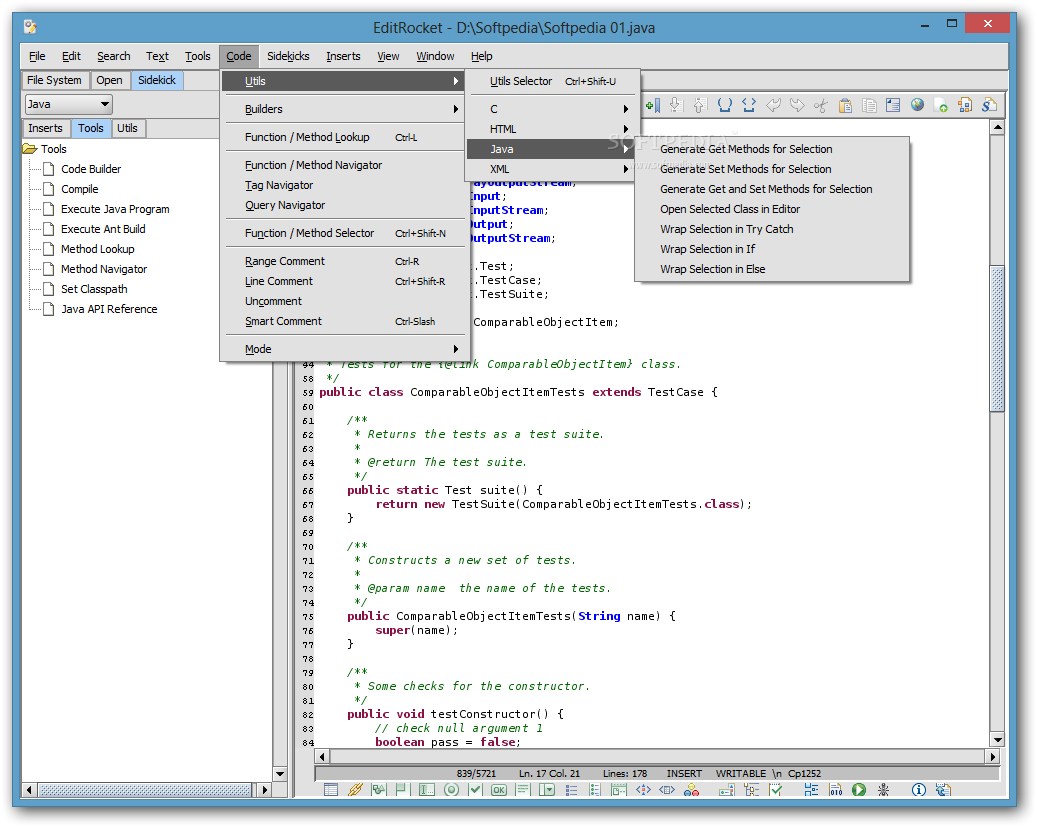
Task: Click the WRITABLE status bar entry
Action: pyautogui.click(x=741, y=773)
